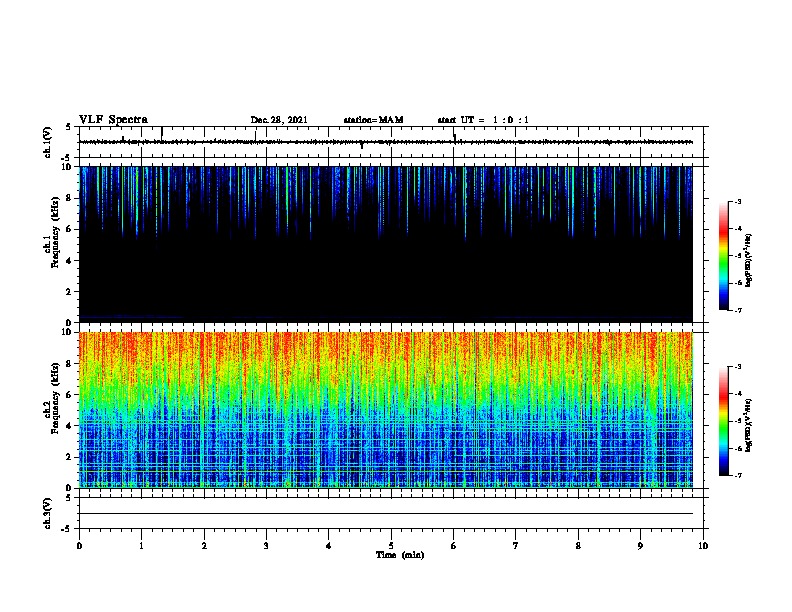792x612 pixels.
Task: Click inside the colorful ch.2 spectrogram panel
Action: point(386,410)
